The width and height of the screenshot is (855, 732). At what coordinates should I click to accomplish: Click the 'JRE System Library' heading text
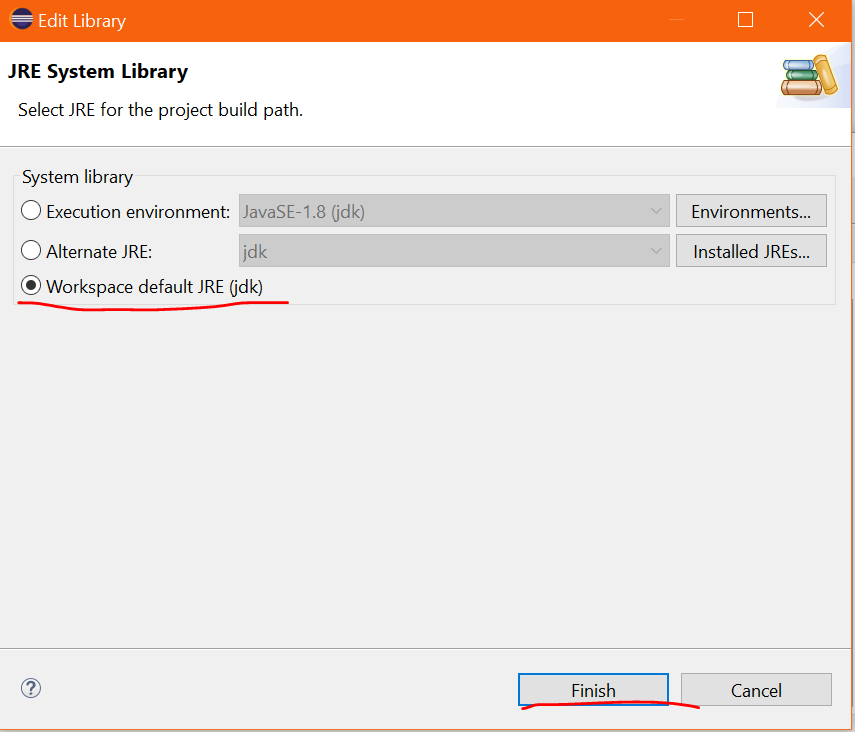(x=98, y=71)
